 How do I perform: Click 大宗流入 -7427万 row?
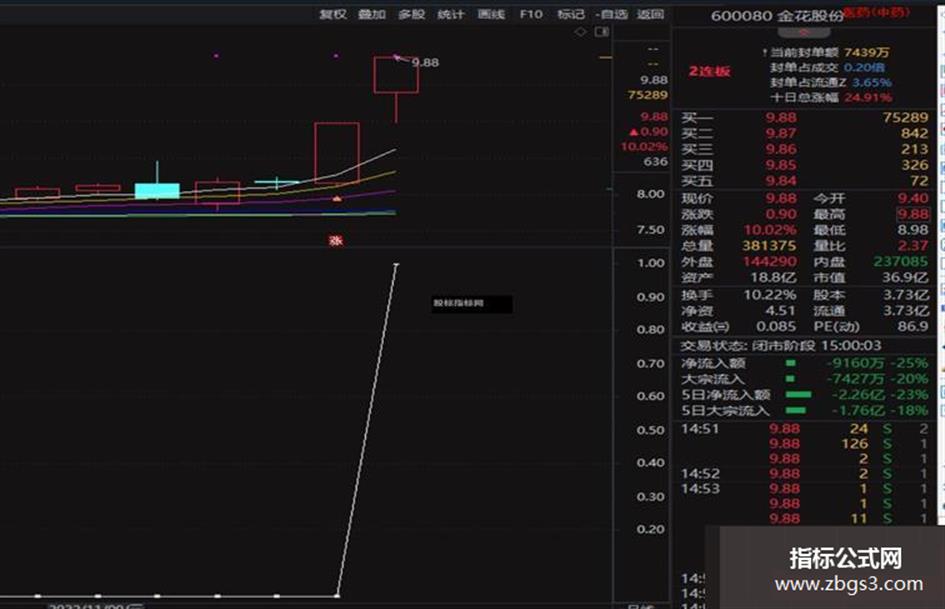click(805, 379)
